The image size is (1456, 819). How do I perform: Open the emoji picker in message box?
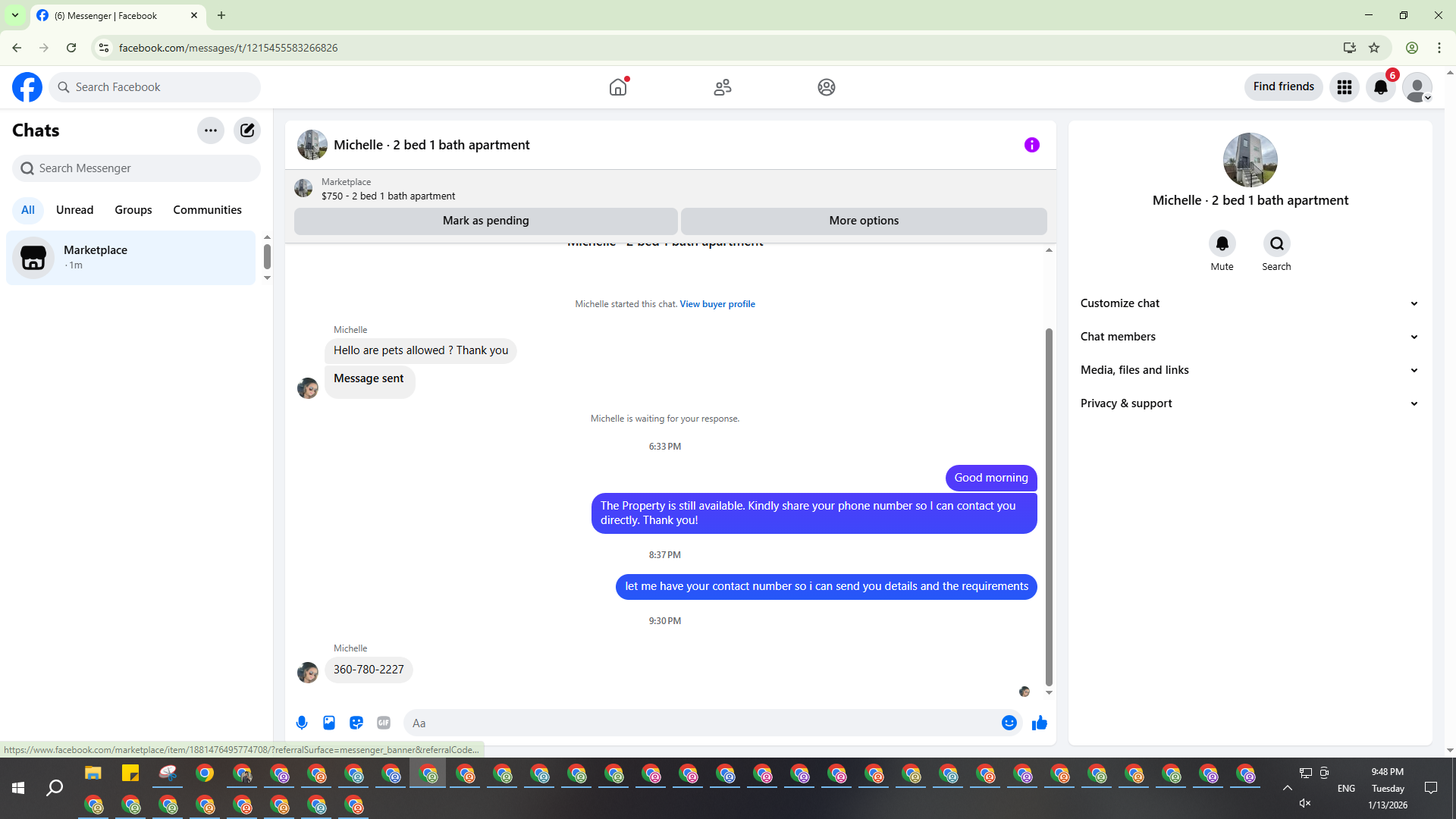pyautogui.click(x=1009, y=723)
